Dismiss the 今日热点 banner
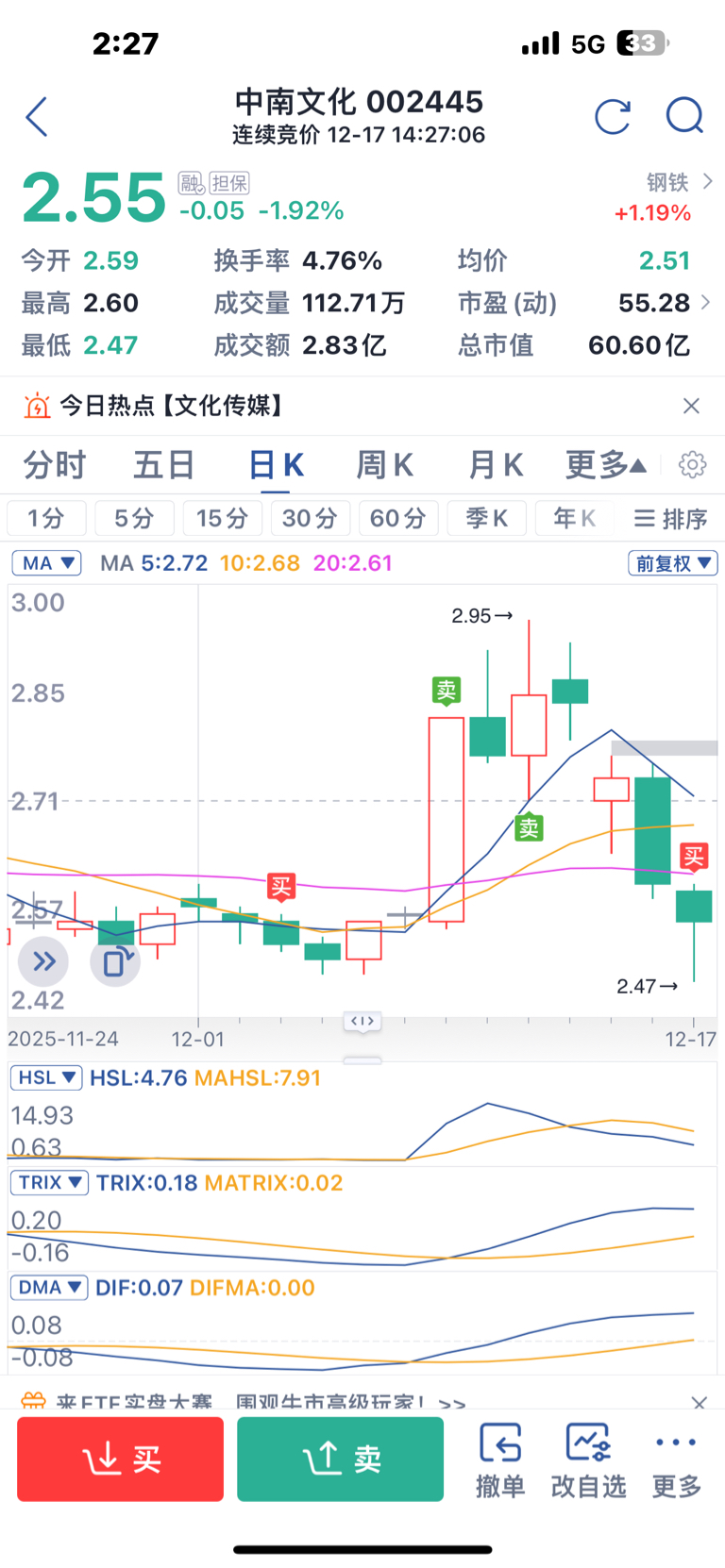The image size is (725, 1568). pyautogui.click(x=691, y=406)
